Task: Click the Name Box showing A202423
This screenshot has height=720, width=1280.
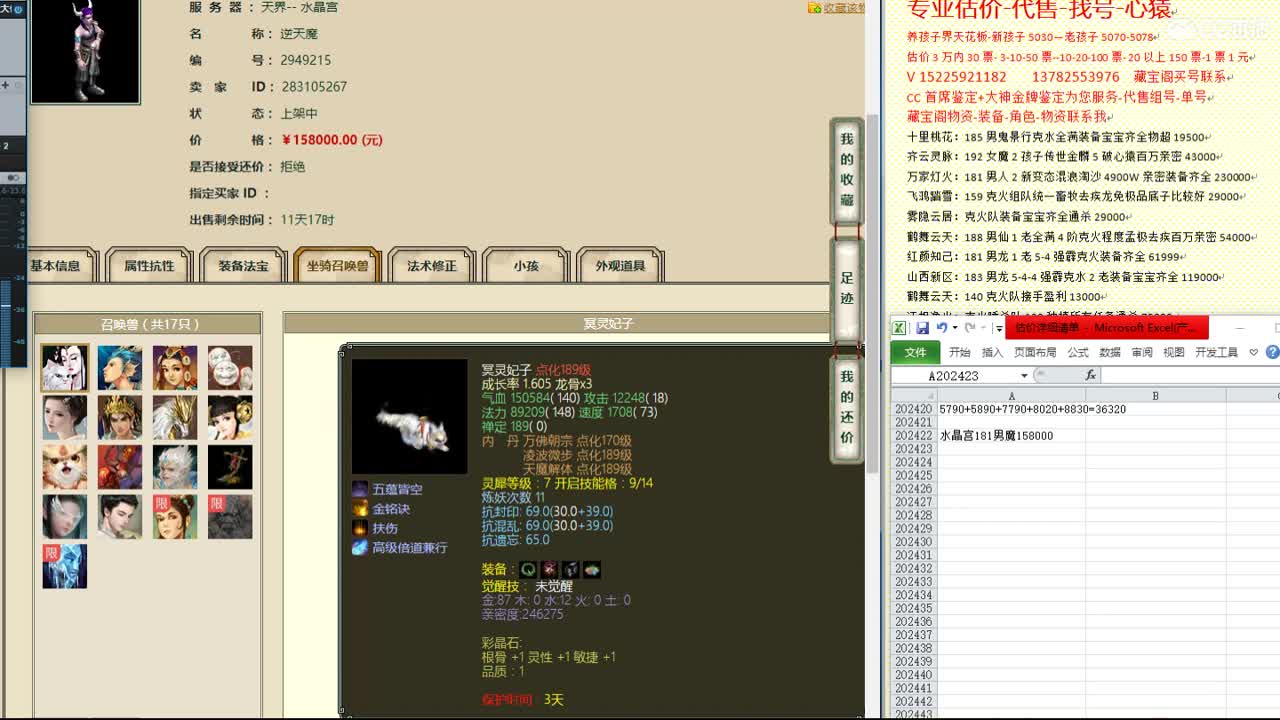Action: click(953, 375)
